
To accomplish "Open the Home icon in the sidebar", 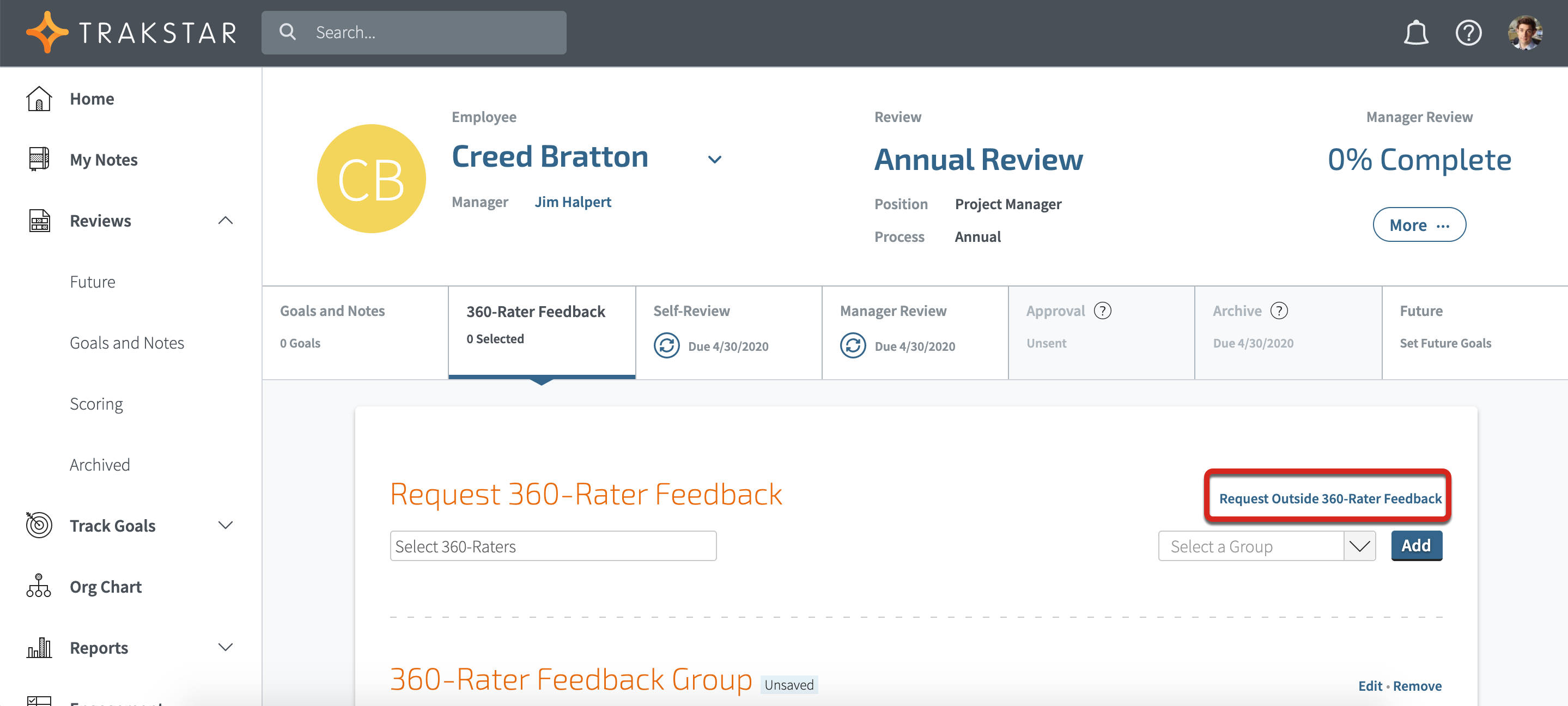I will point(39,98).
